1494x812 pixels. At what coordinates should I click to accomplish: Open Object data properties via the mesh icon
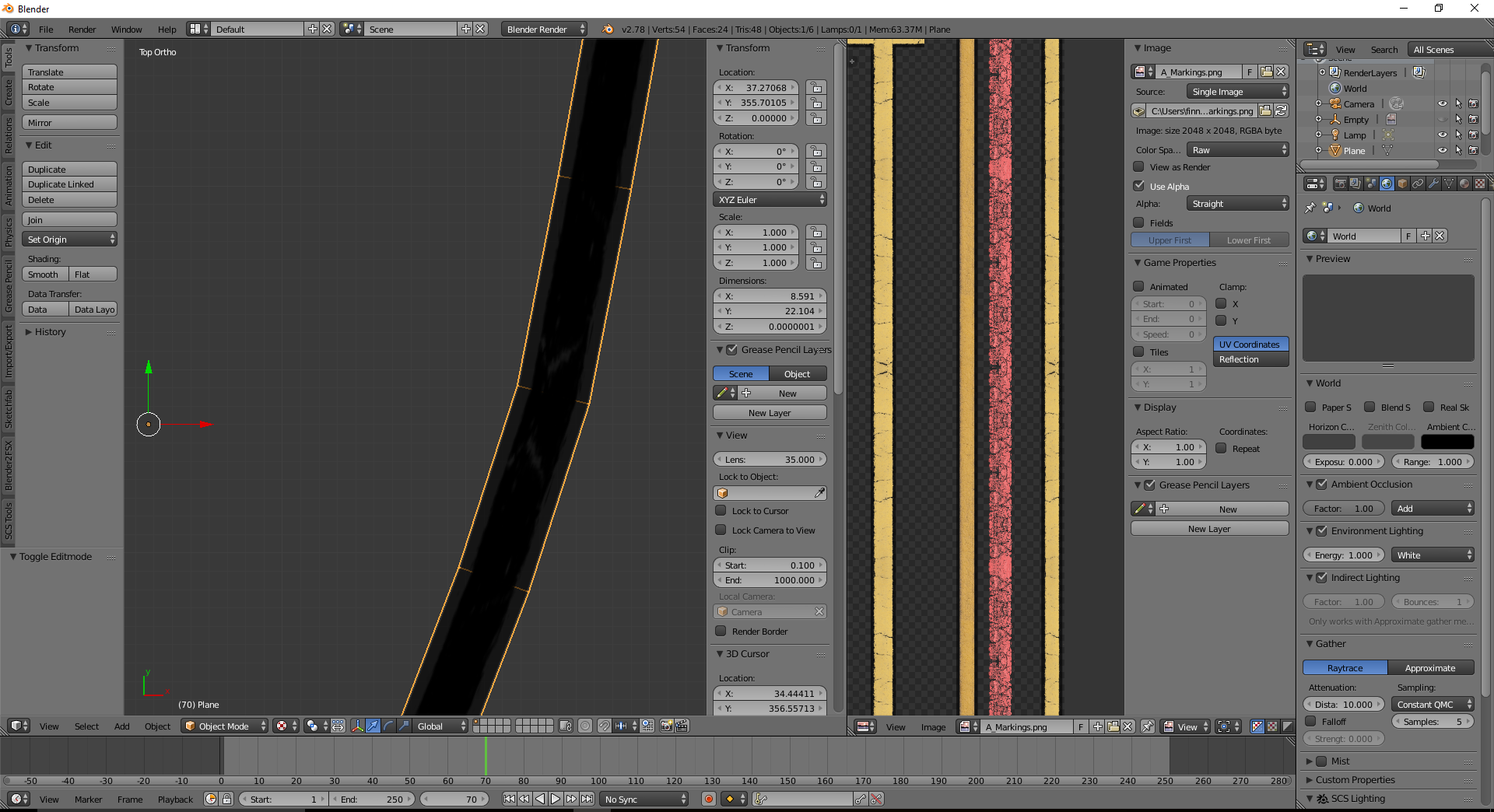[x=1450, y=184]
